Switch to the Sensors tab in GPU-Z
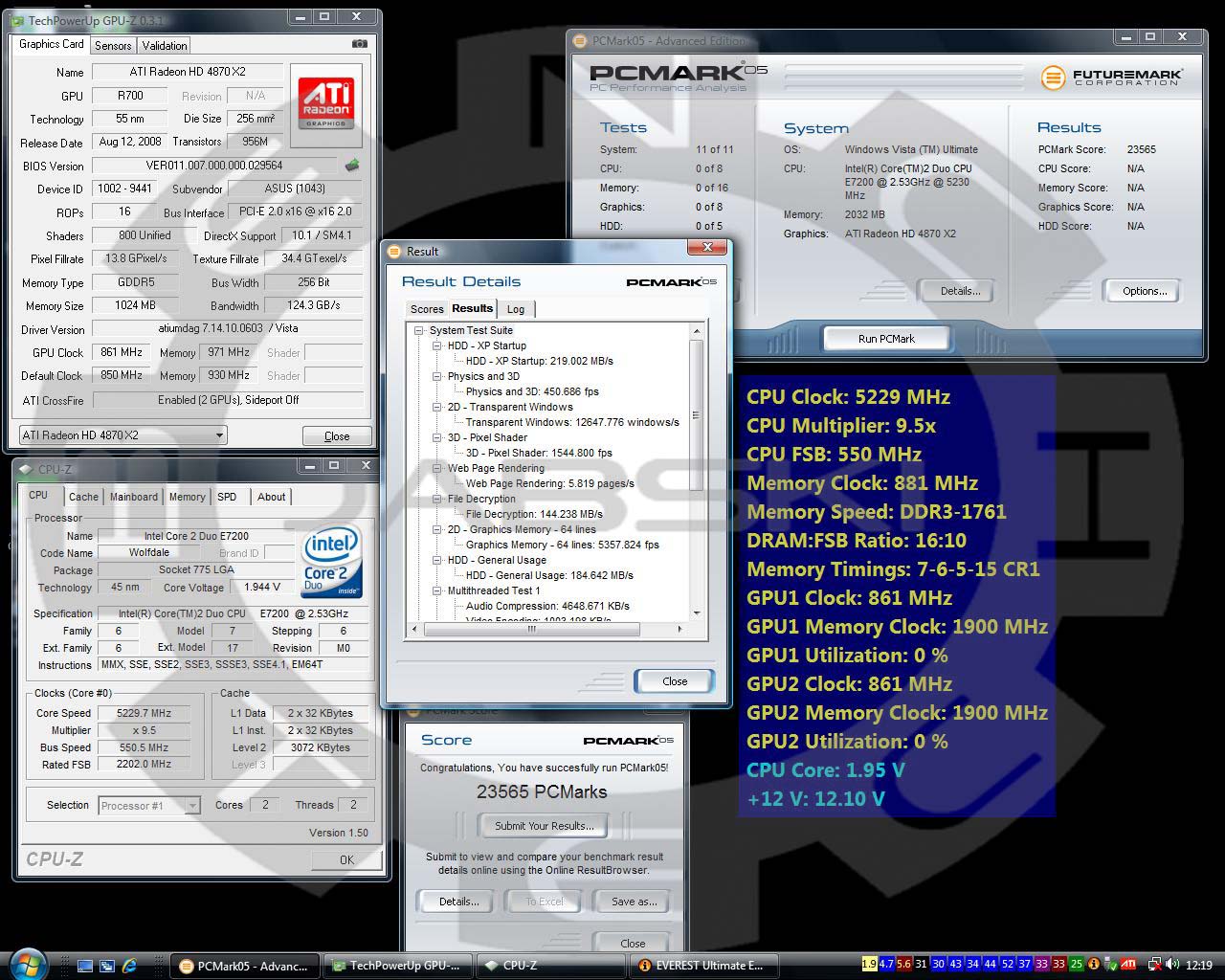Viewport: 1225px width, 980px height. (x=113, y=46)
